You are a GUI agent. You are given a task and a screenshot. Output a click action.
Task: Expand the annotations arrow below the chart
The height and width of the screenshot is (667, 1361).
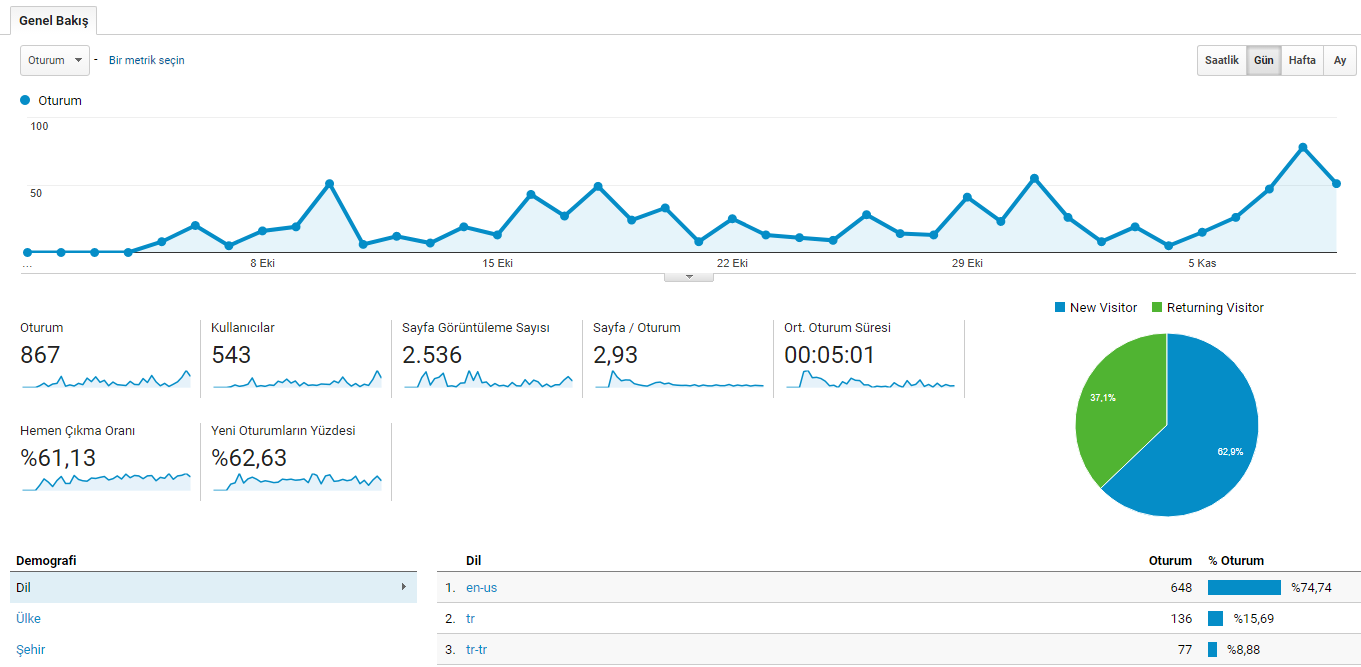click(689, 277)
